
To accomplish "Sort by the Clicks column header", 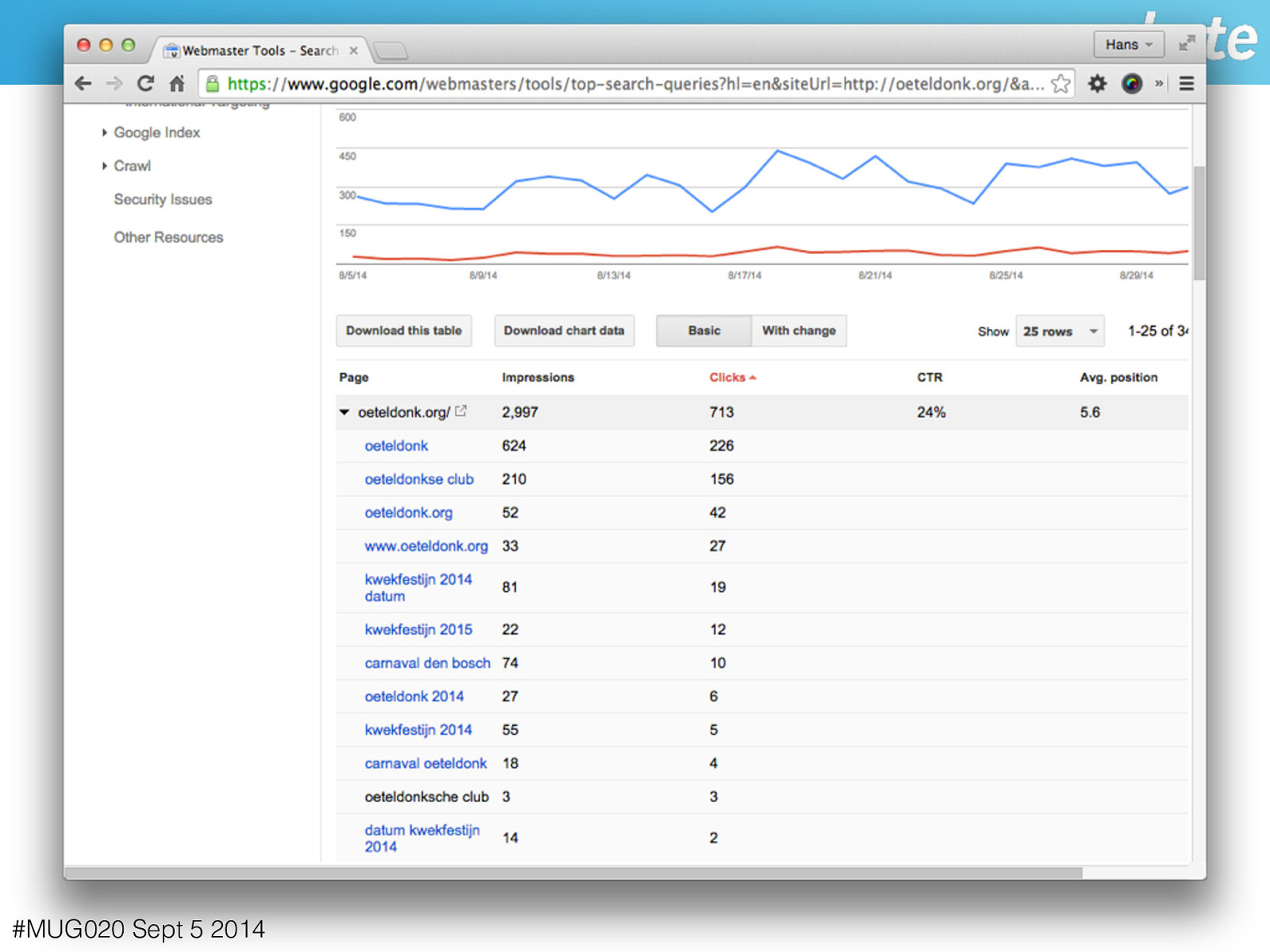I will (x=732, y=378).
